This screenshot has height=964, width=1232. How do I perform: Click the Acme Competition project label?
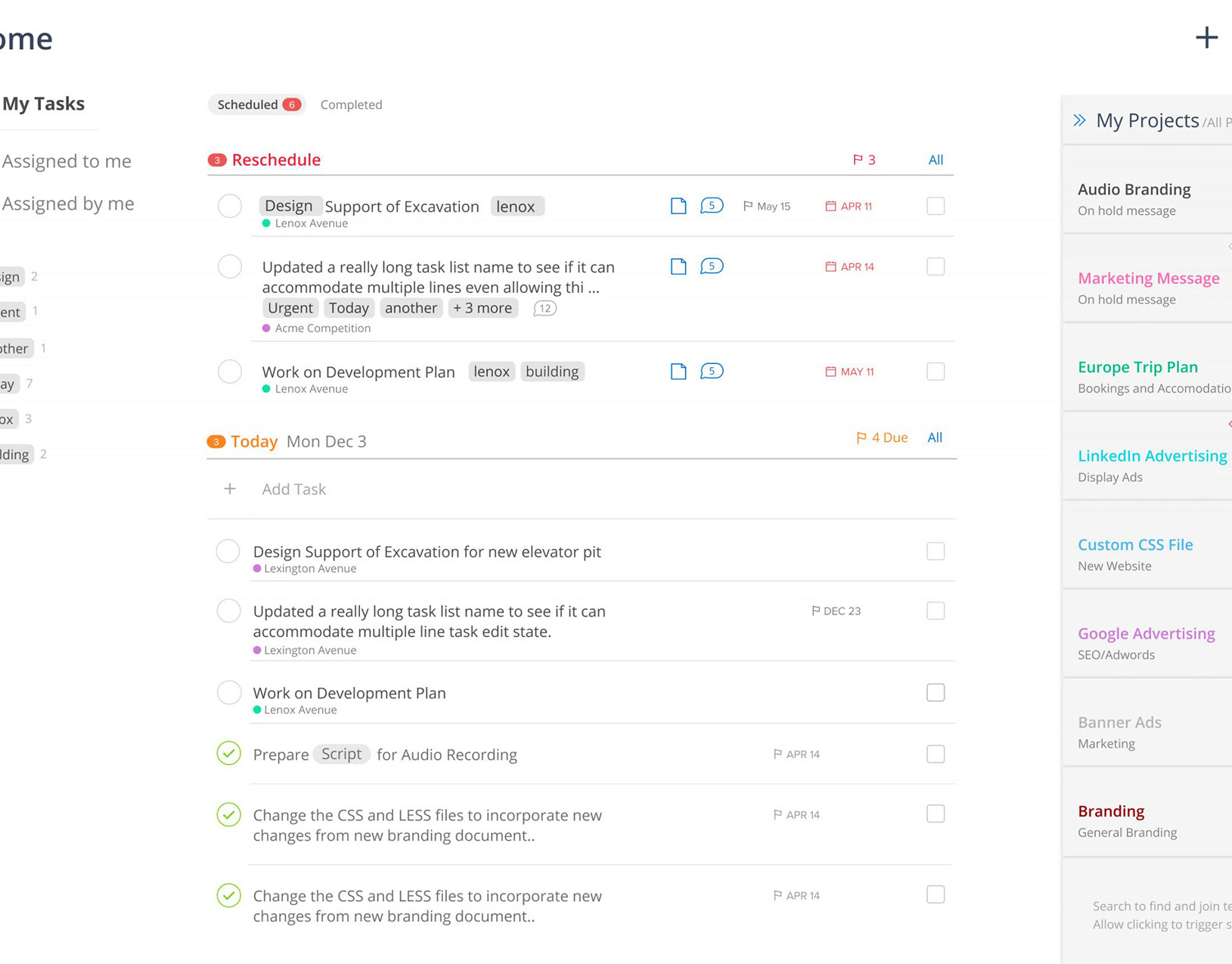coord(323,328)
